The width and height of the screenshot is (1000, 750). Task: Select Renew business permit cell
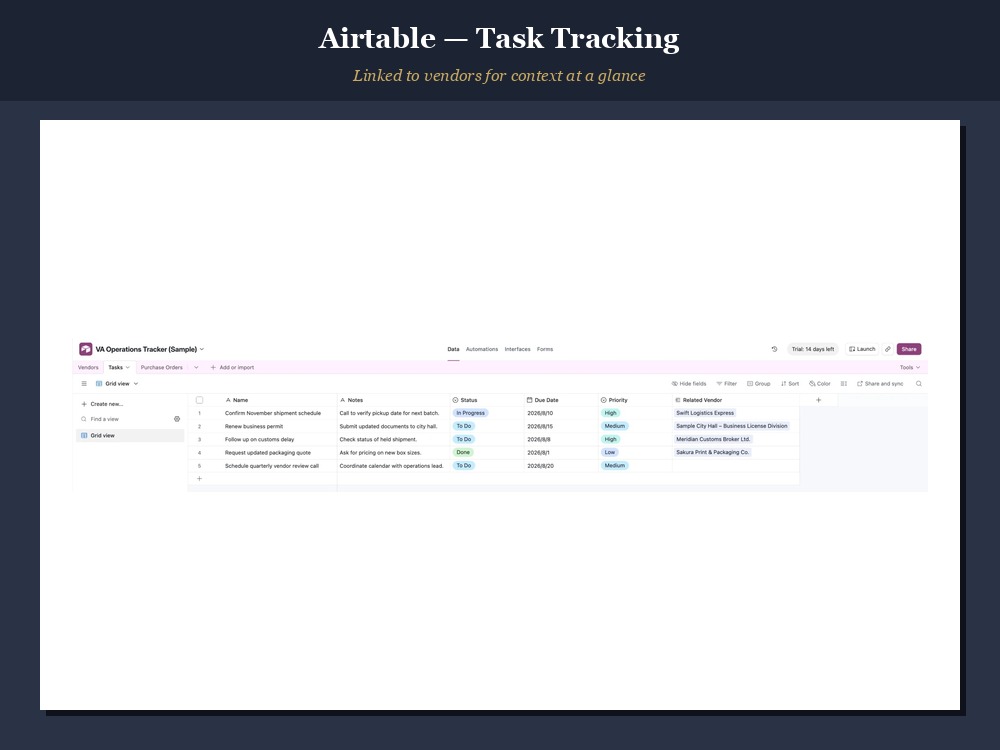[x=274, y=426]
